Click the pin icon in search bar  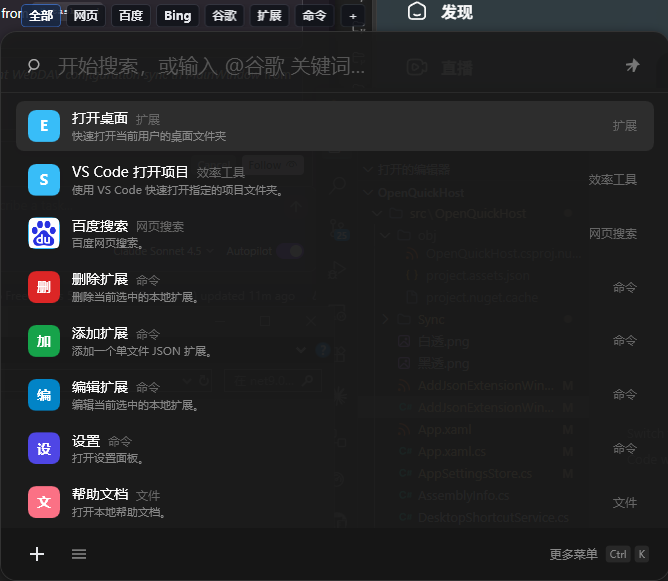[633, 66]
